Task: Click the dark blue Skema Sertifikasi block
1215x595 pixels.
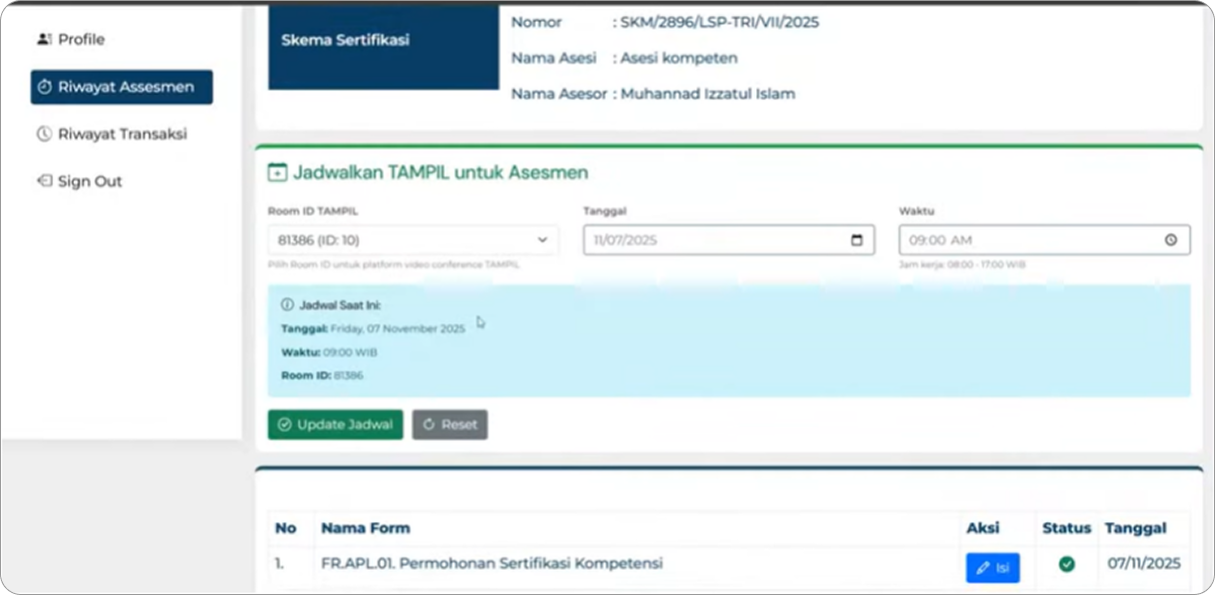Action: click(x=383, y=45)
